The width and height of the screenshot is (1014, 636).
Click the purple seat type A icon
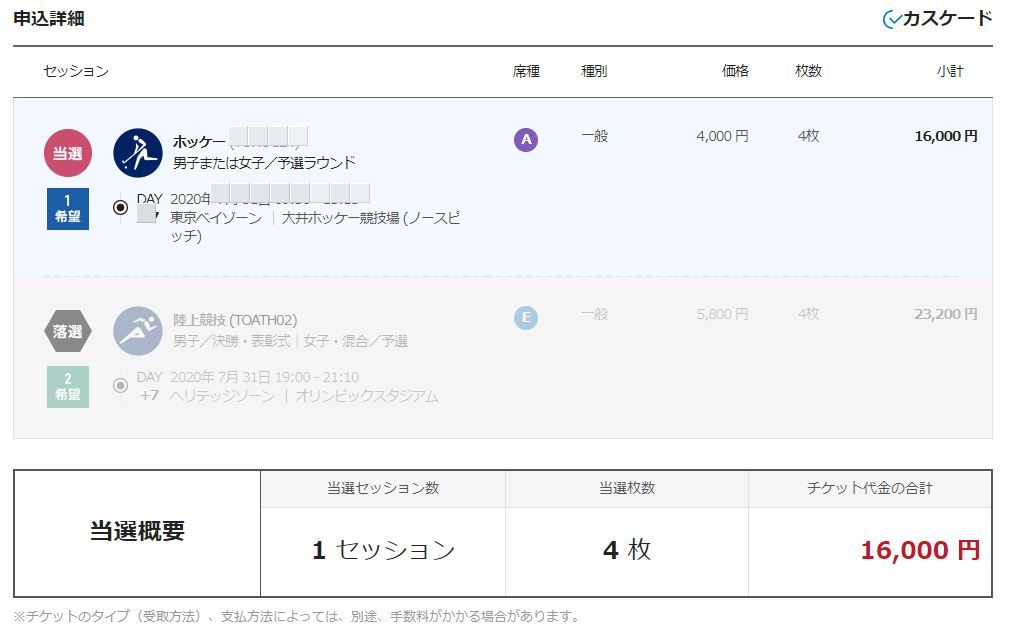tap(526, 140)
